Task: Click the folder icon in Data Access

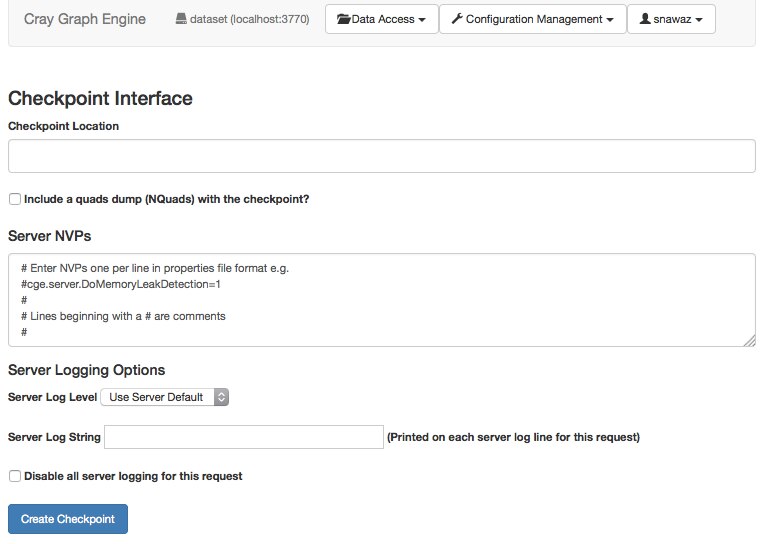Action: [343, 19]
